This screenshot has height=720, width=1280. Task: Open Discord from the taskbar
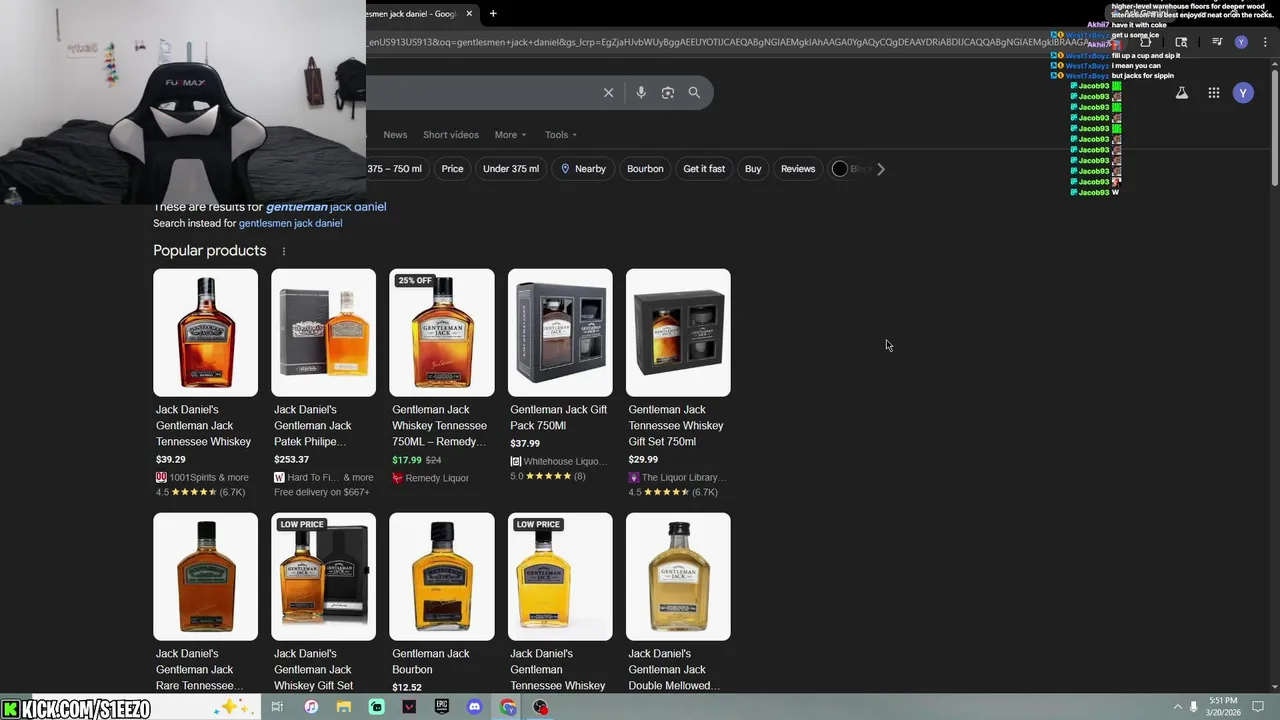(x=475, y=707)
